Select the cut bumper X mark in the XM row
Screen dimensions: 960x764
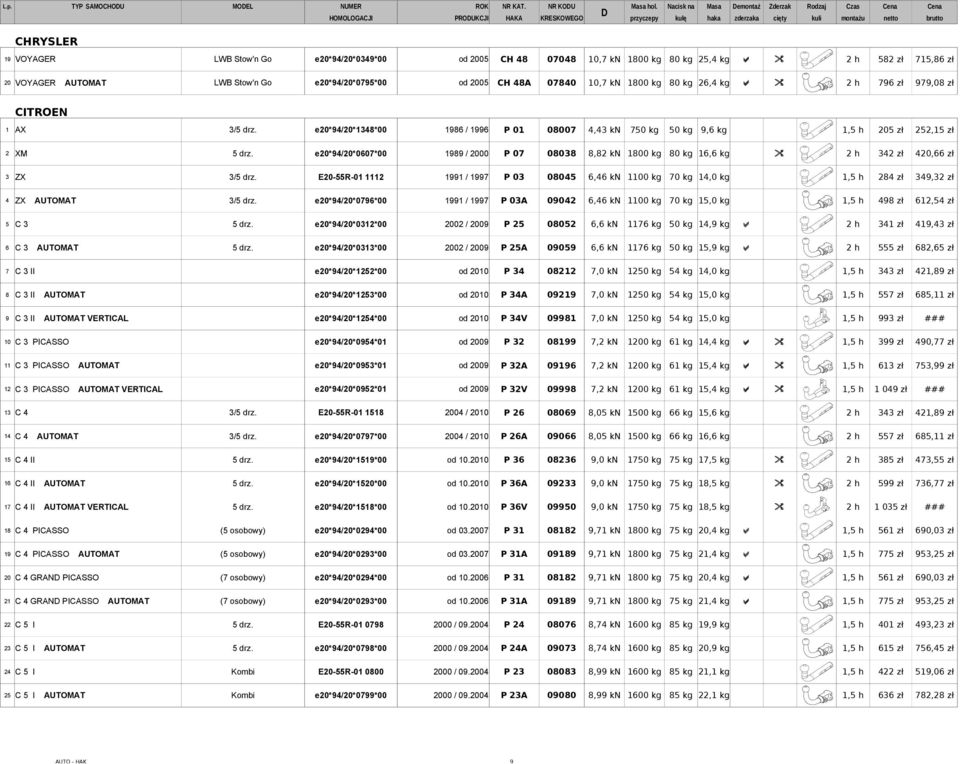pyautogui.click(x=779, y=154)
